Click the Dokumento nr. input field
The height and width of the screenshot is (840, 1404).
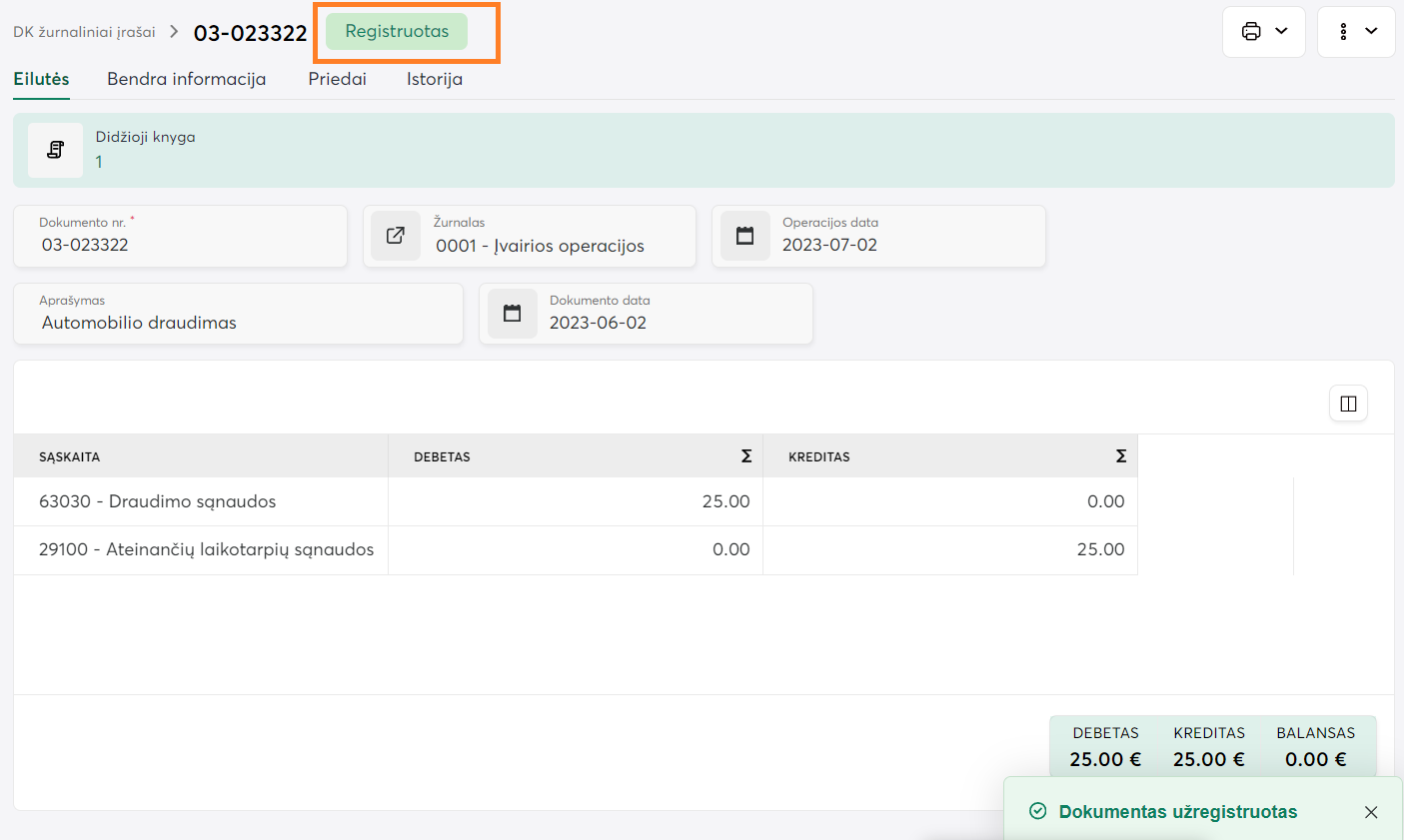click(180, 245)
